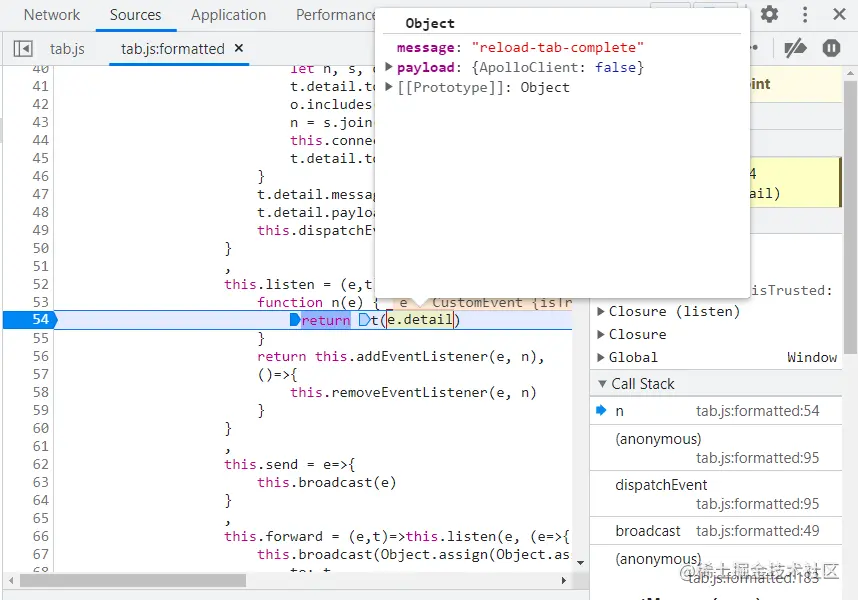Select call stack frame n

[x=716, y=411]
